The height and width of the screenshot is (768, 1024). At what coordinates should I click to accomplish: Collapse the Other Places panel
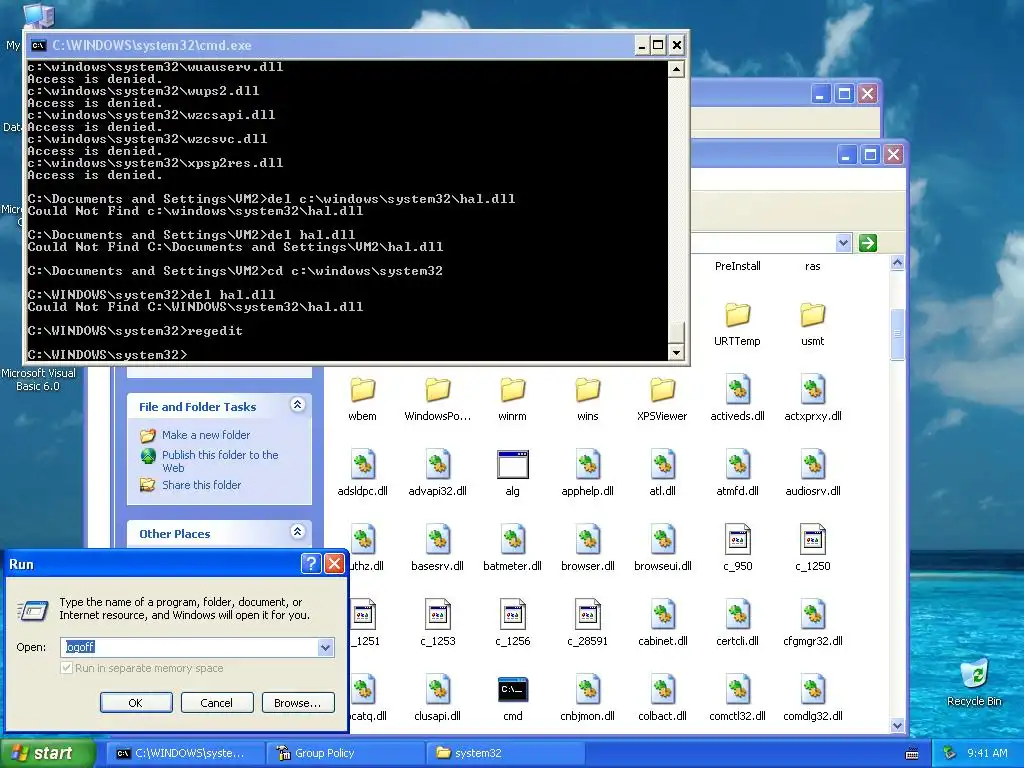point(297,532)
